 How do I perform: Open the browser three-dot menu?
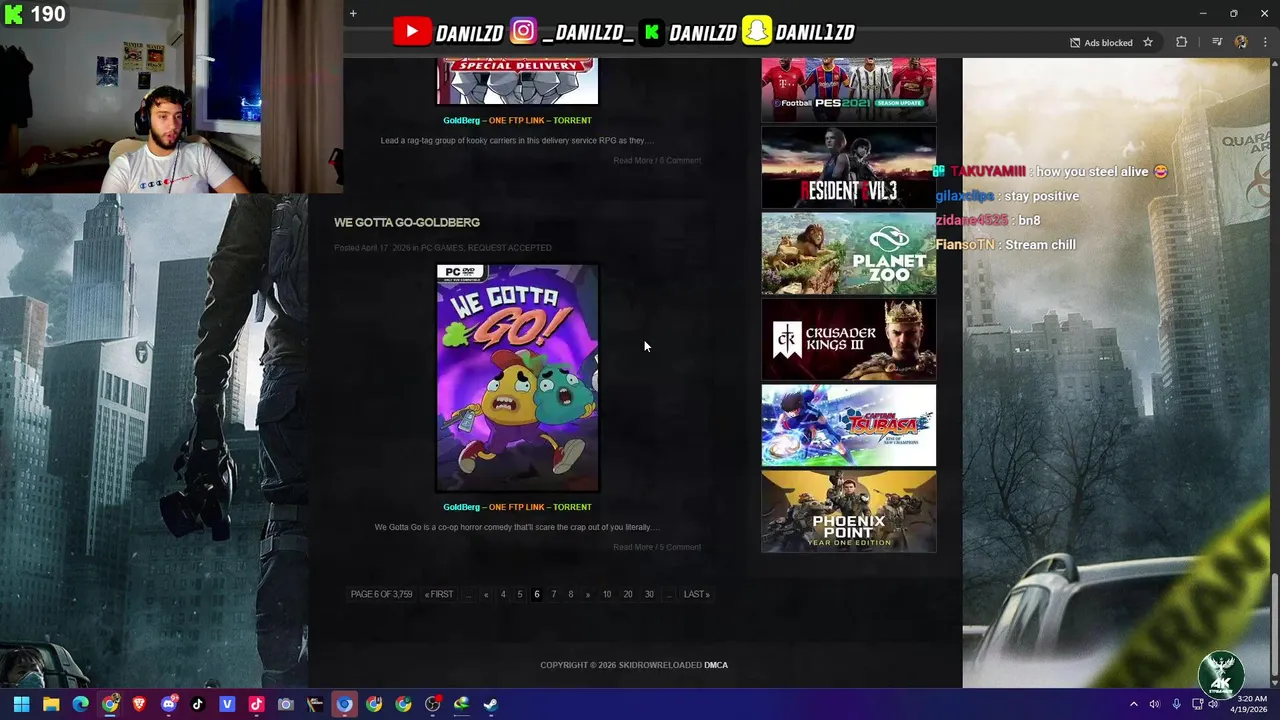(1265, 42)
